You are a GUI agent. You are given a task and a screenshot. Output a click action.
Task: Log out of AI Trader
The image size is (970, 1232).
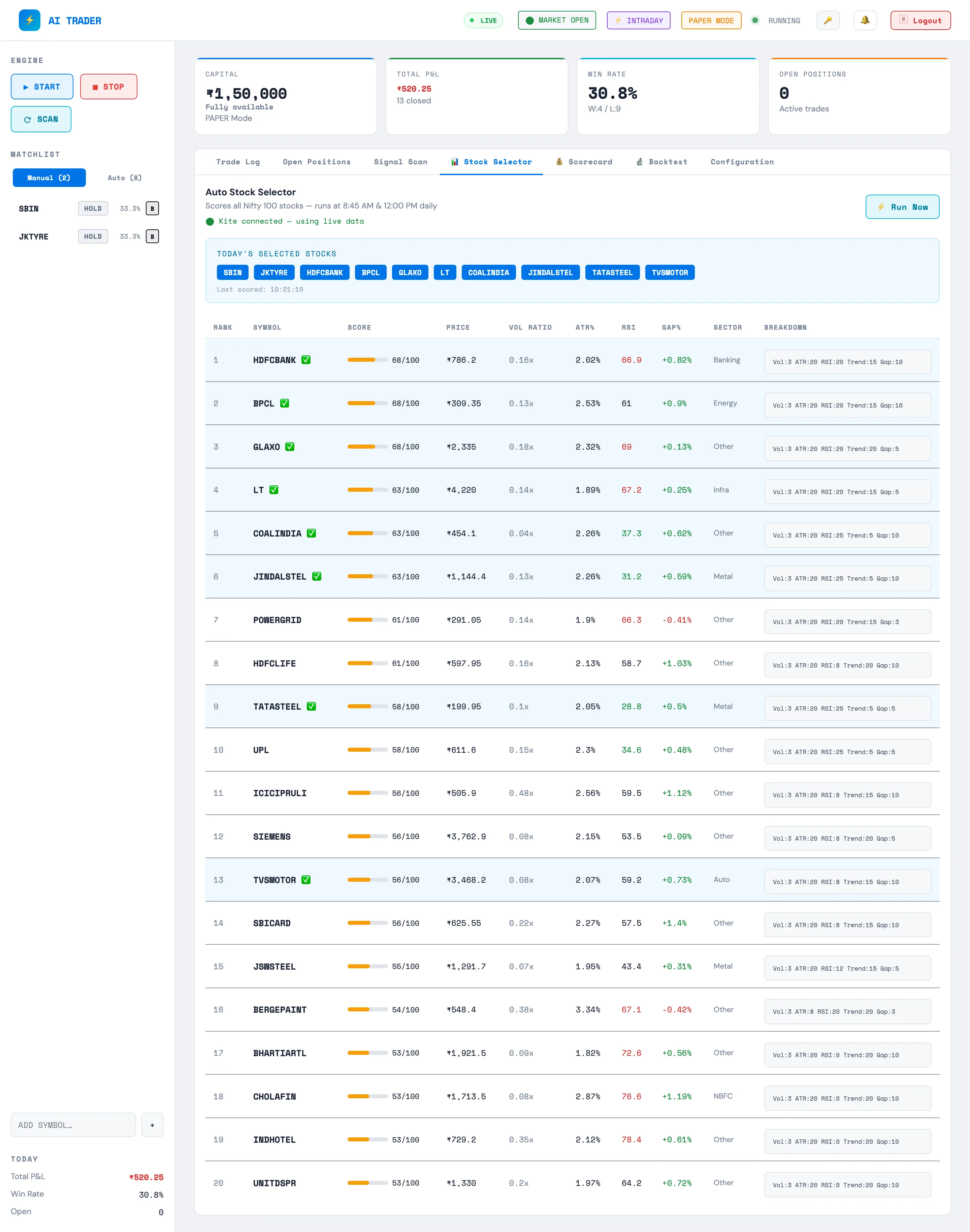coord(920,21)
